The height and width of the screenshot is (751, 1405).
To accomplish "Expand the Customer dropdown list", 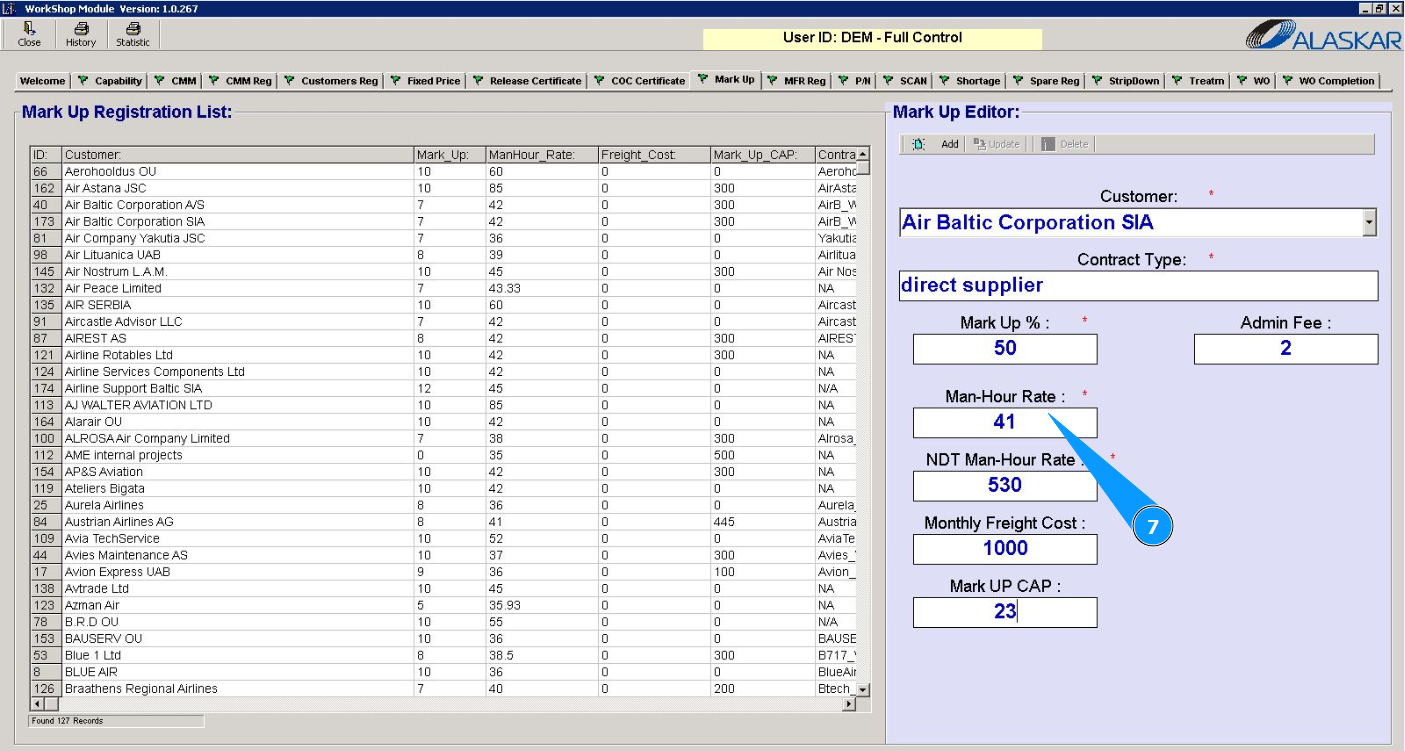I will [x=1369, y=223].
